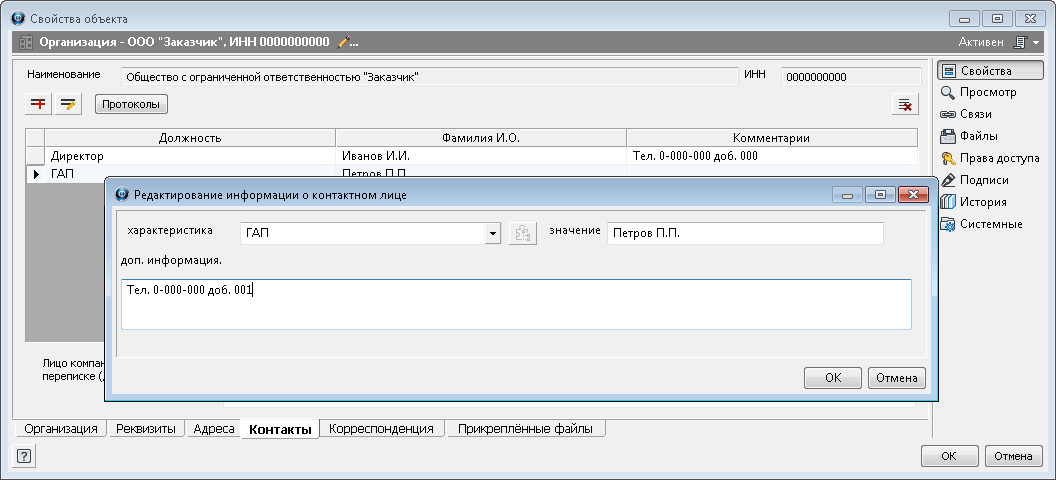Open Подписи signatures panel
The image size is (1056, 480).
pyautogui.click(x=983, y=181)
